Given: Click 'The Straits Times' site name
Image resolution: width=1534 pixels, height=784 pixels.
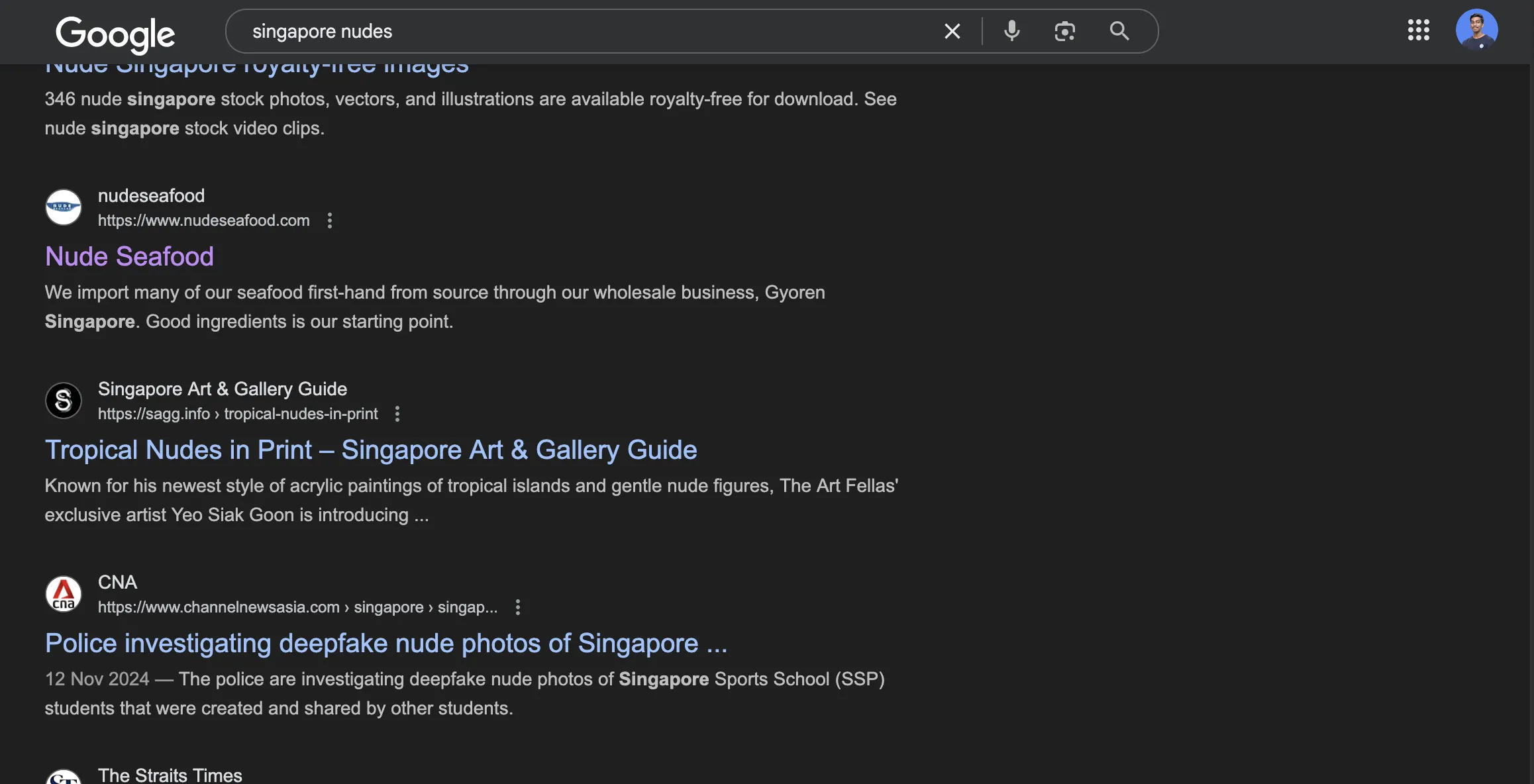Looking at the screenshot, I should coord(170,775).
